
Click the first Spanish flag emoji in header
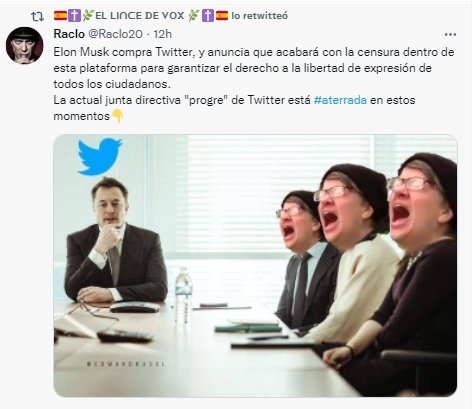click(x=60, y=15)
